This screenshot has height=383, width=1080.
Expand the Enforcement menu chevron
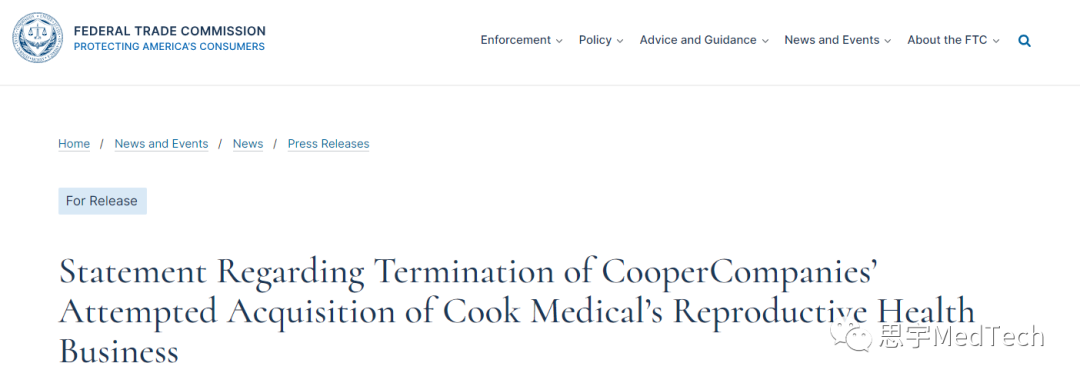pos(559,41)
